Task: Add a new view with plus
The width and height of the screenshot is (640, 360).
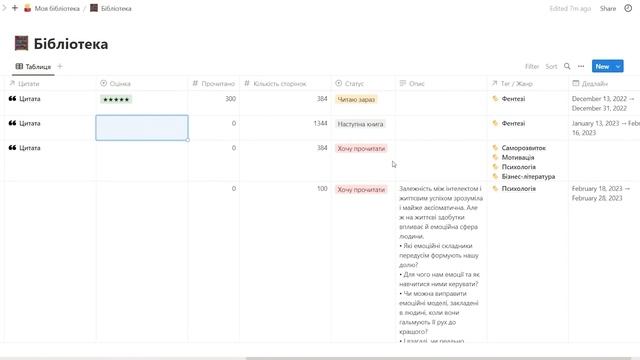Action: point(60,66)
